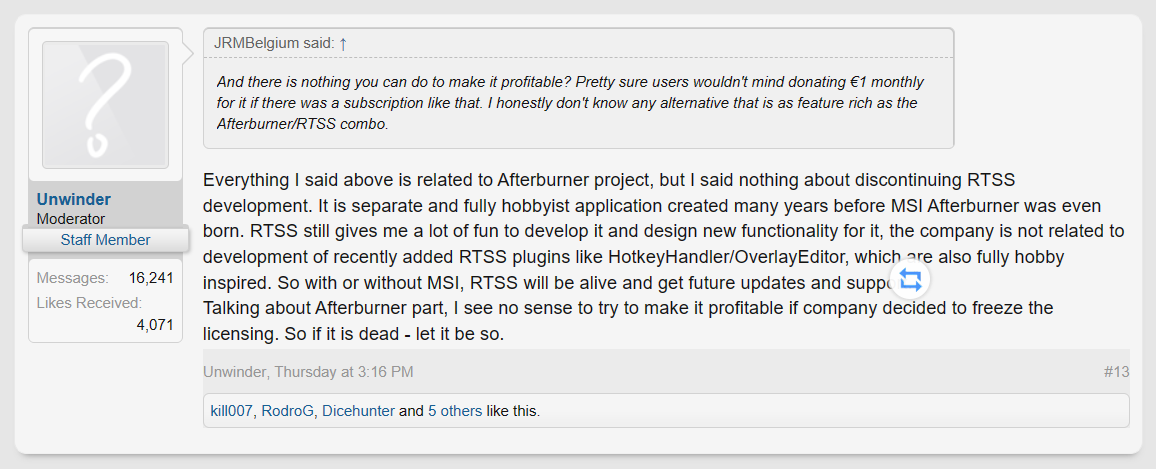Open the #13 post permalink

point(1116,372)
